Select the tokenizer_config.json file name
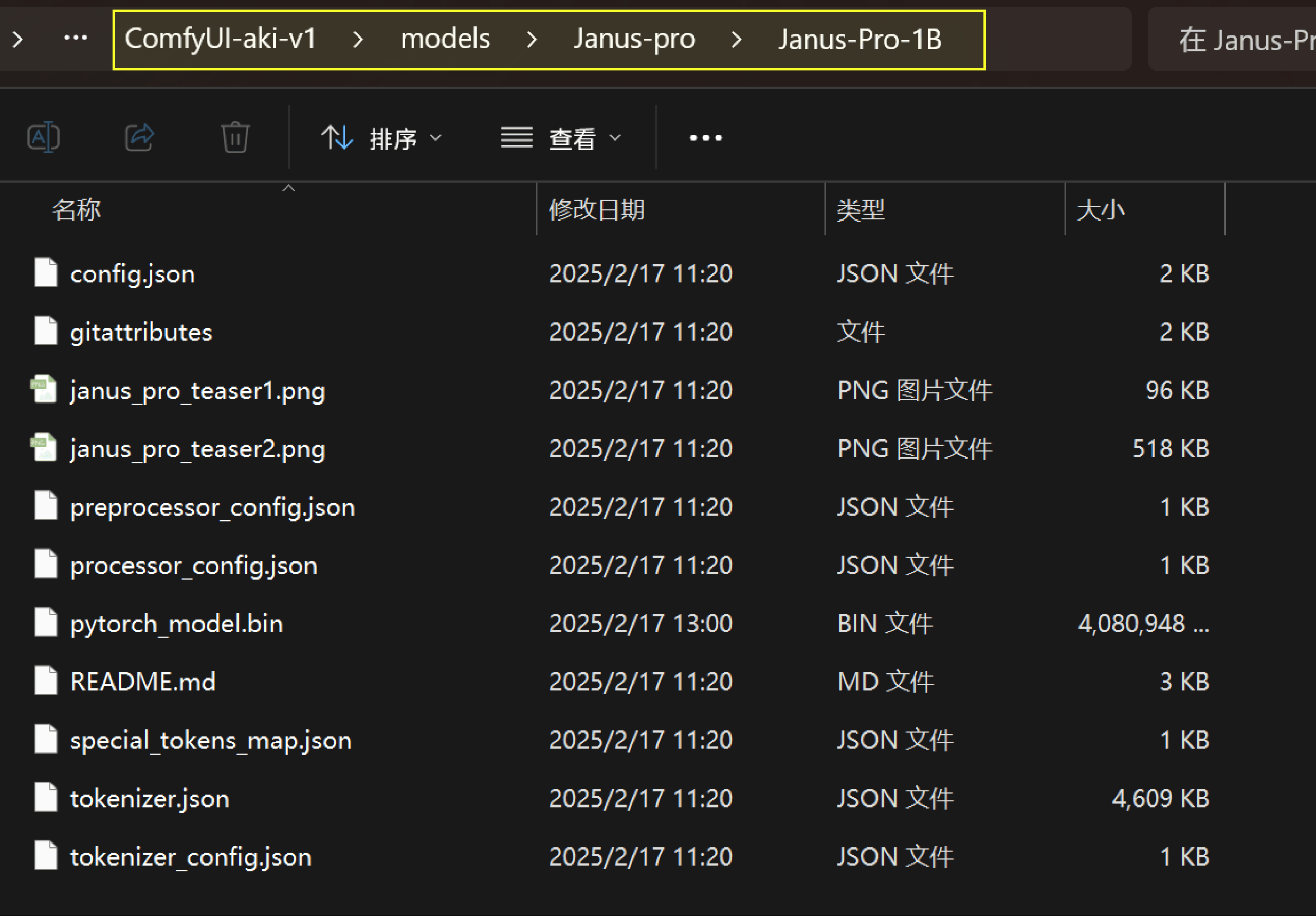 [x=191, y=857]
